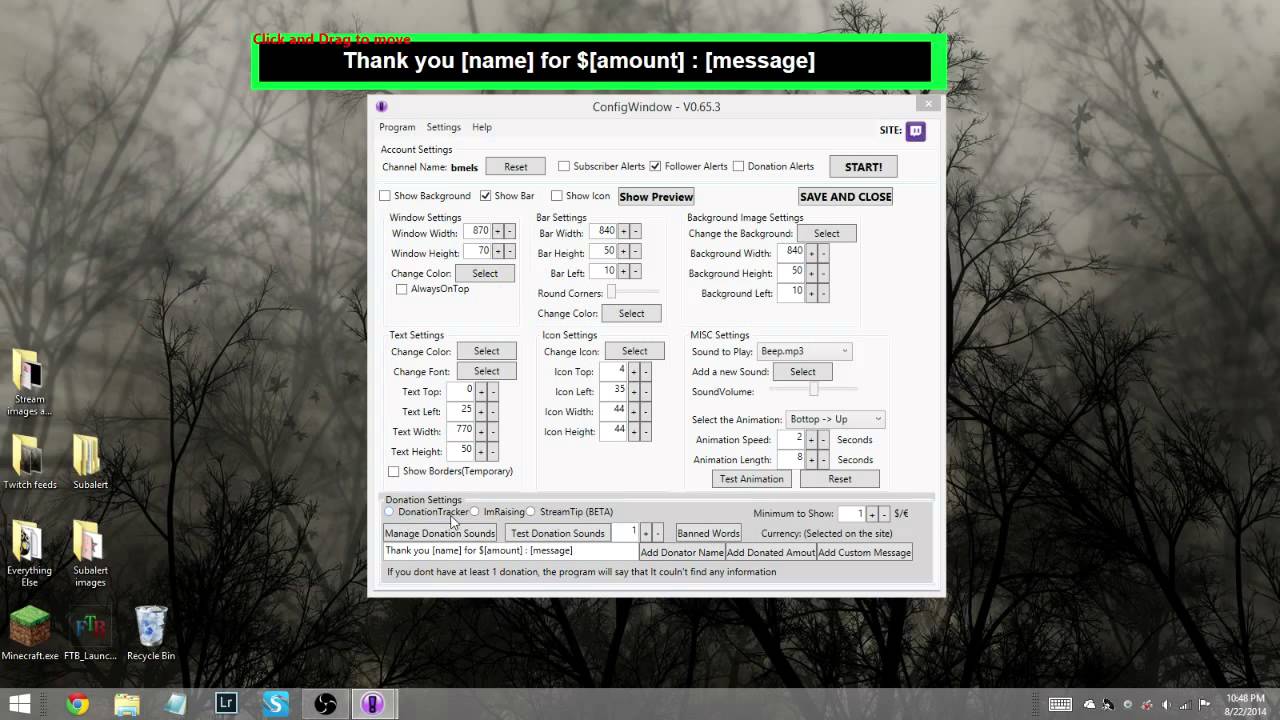Open the OneDrive cloud tray icon

(1090, 705)
